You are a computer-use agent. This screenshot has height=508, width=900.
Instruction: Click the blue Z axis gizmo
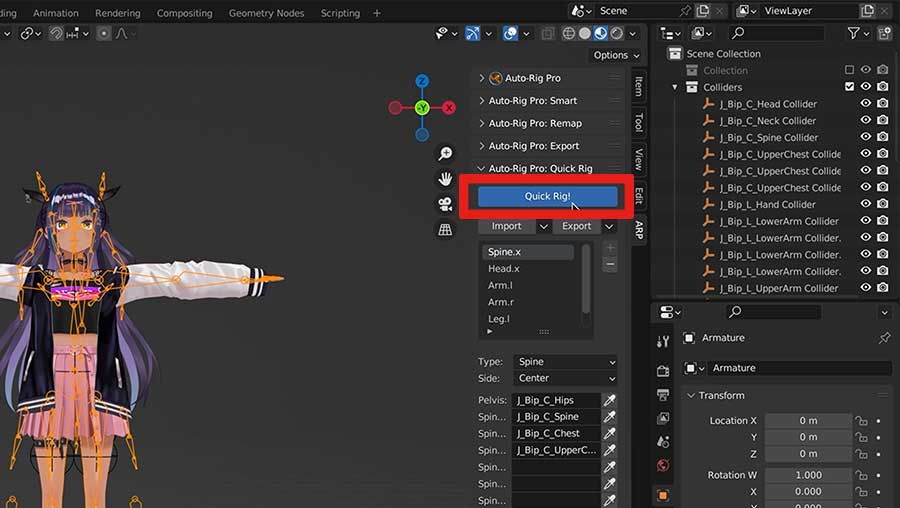coord(422,81)
